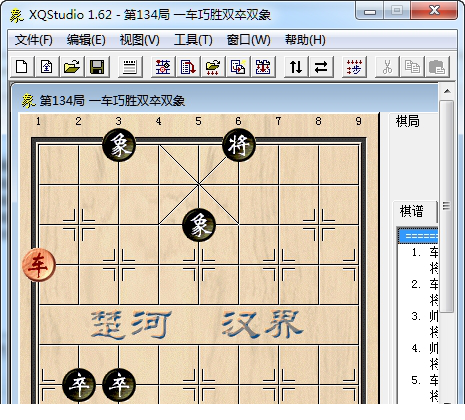Click the board with down arrow icon

[263, 67]
